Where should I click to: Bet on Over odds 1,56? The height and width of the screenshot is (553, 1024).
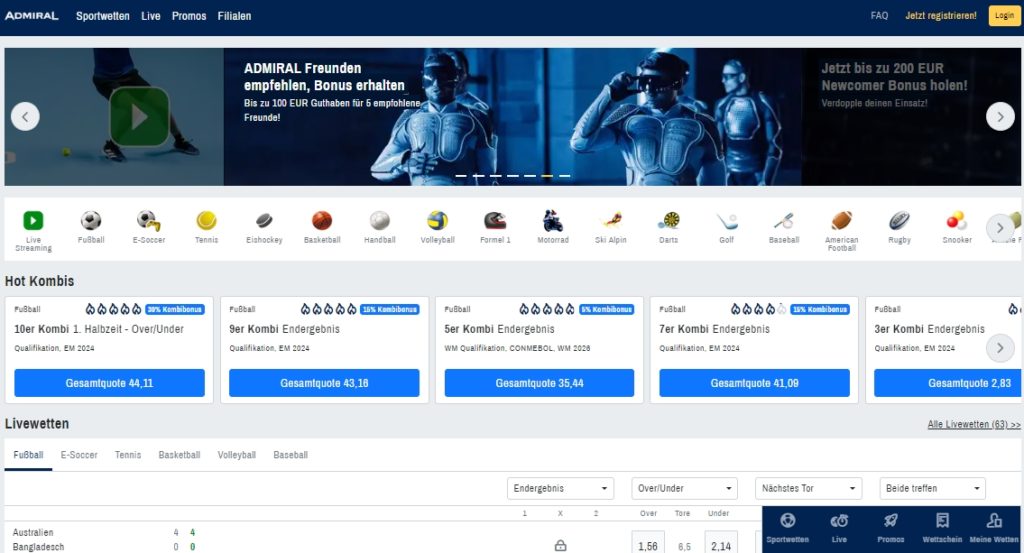click(x=648, y=543)
